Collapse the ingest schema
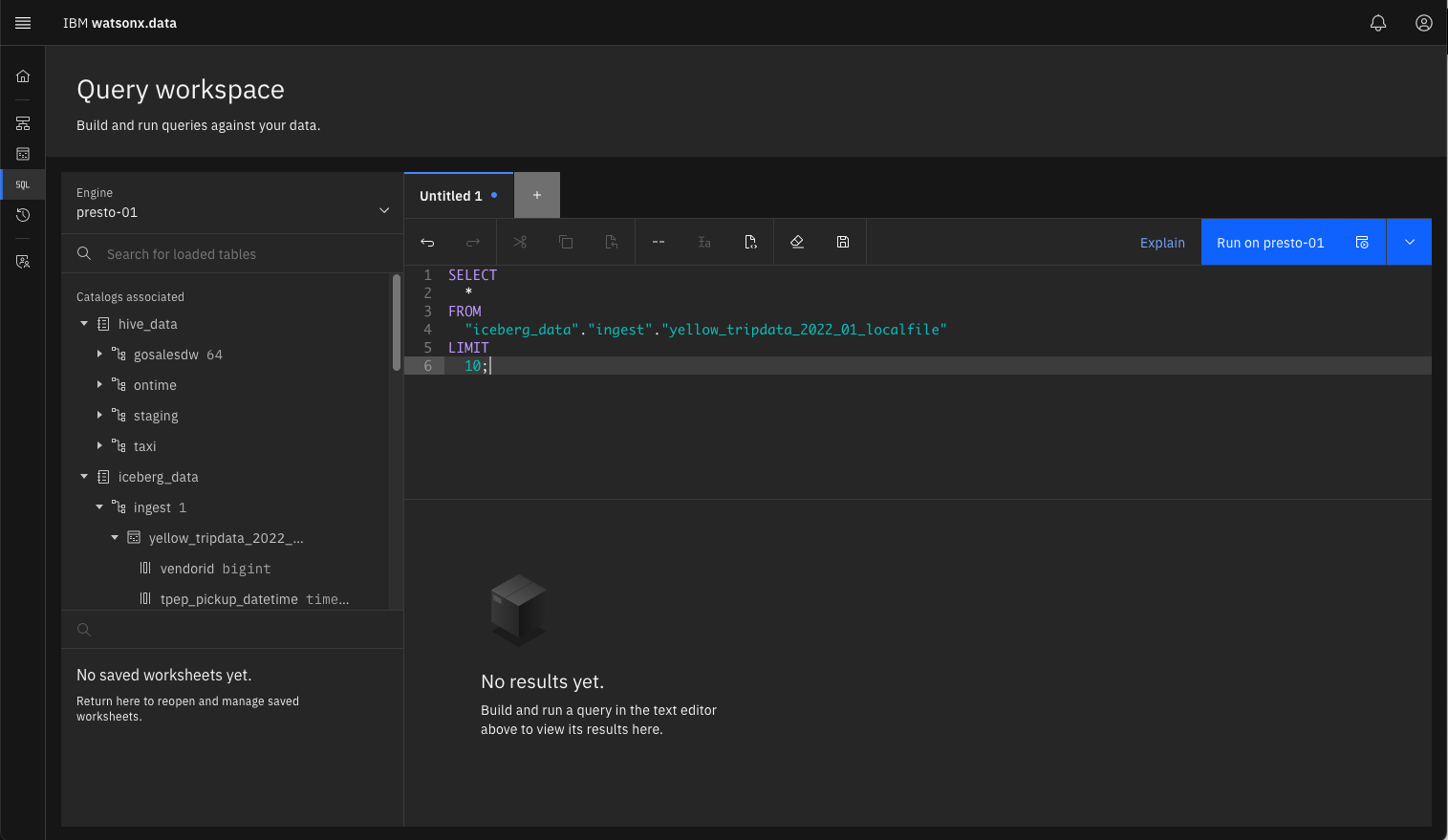This screenshot has height=840, width=1448. click(99, 507)
